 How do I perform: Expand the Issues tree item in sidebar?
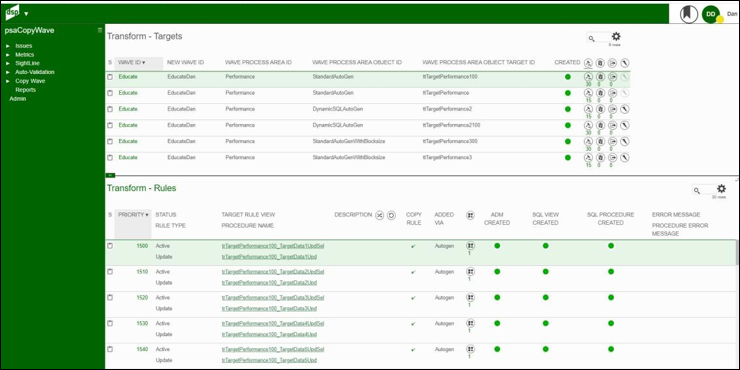tap(8, 46)
